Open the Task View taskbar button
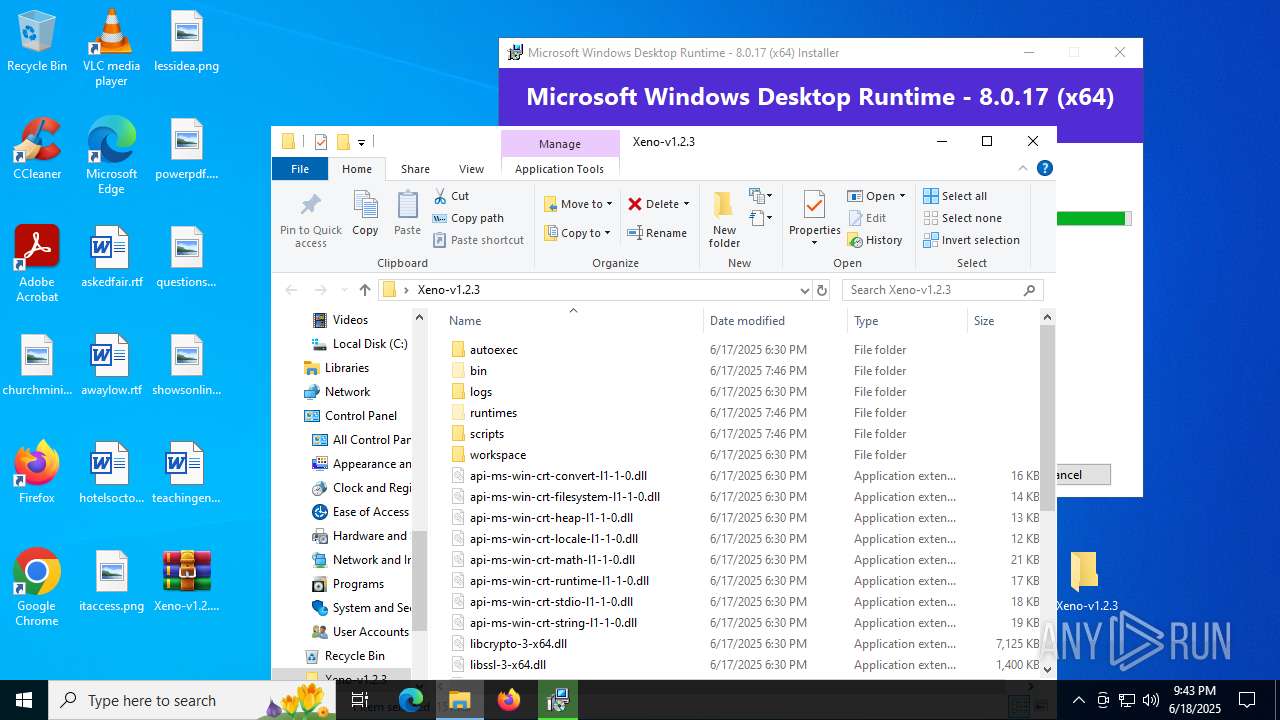The height and width of the screenshot is (720, 1280). click(x=360, y=700)
